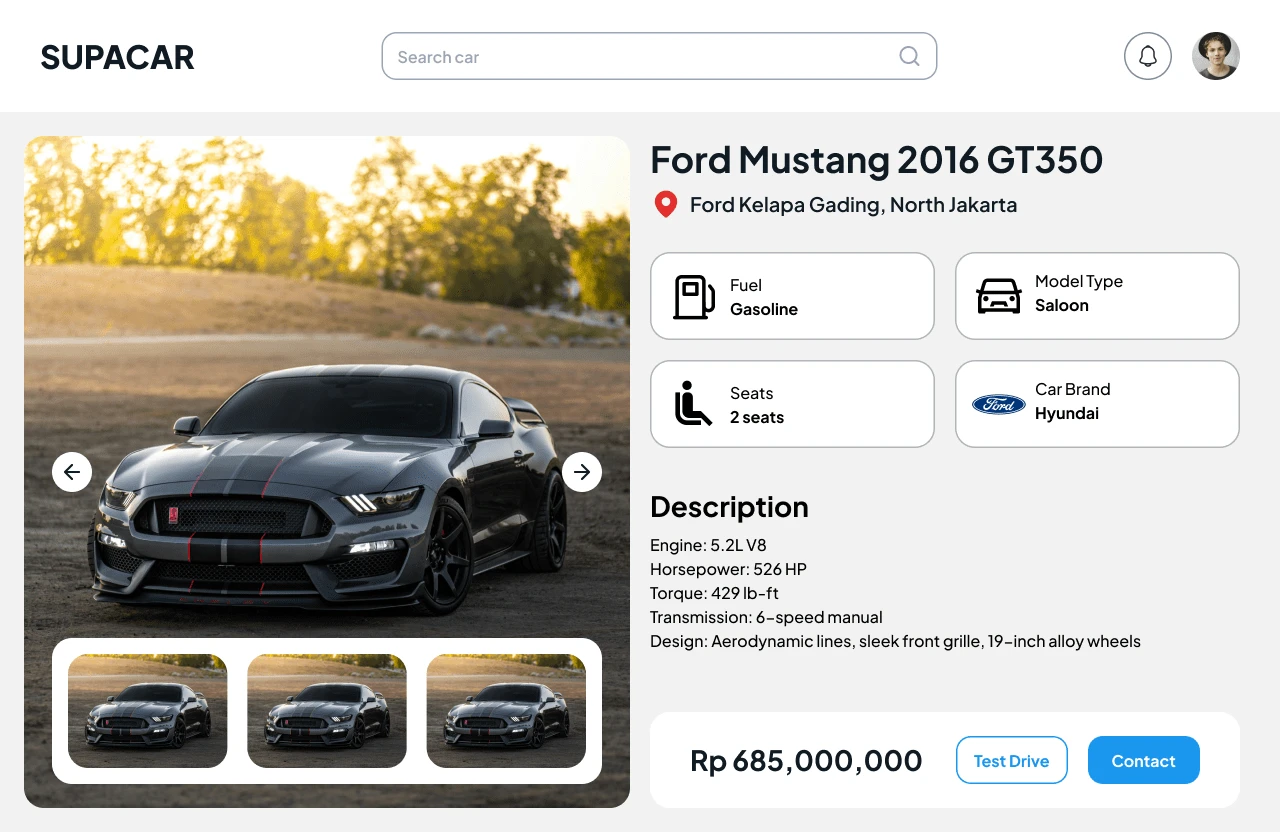Screen dimensions: 1280x832
Task: Click the Ford brand logo
Action: [x=998, y=404]
